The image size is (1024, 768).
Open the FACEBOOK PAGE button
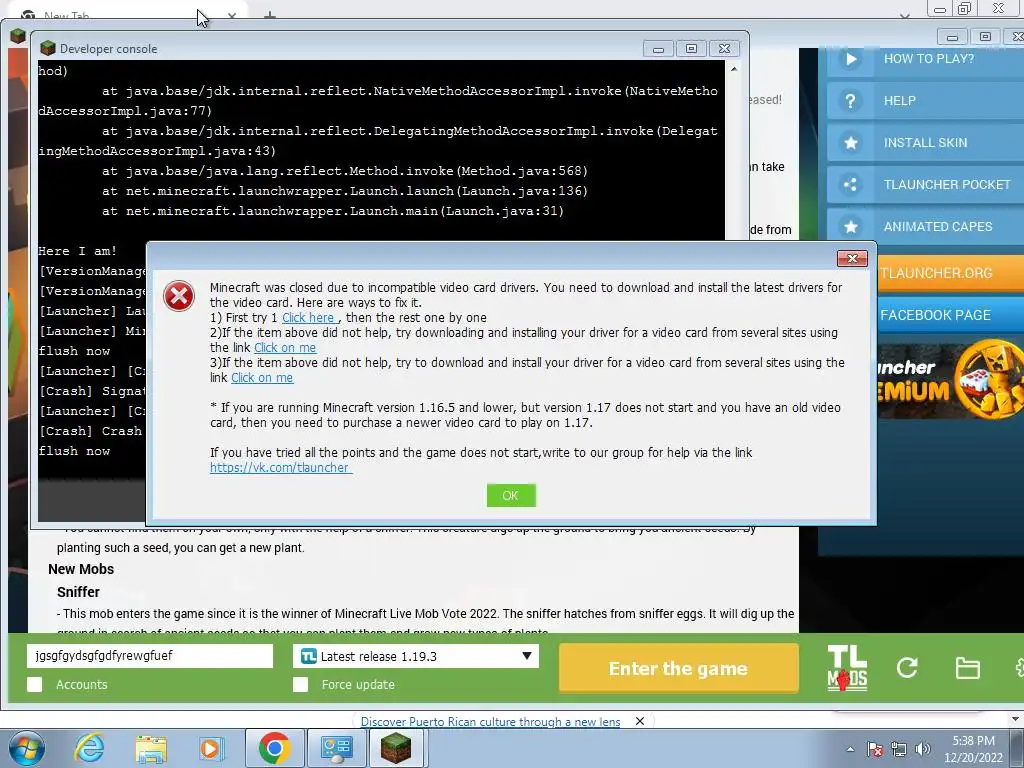click(x=950, y=315)
